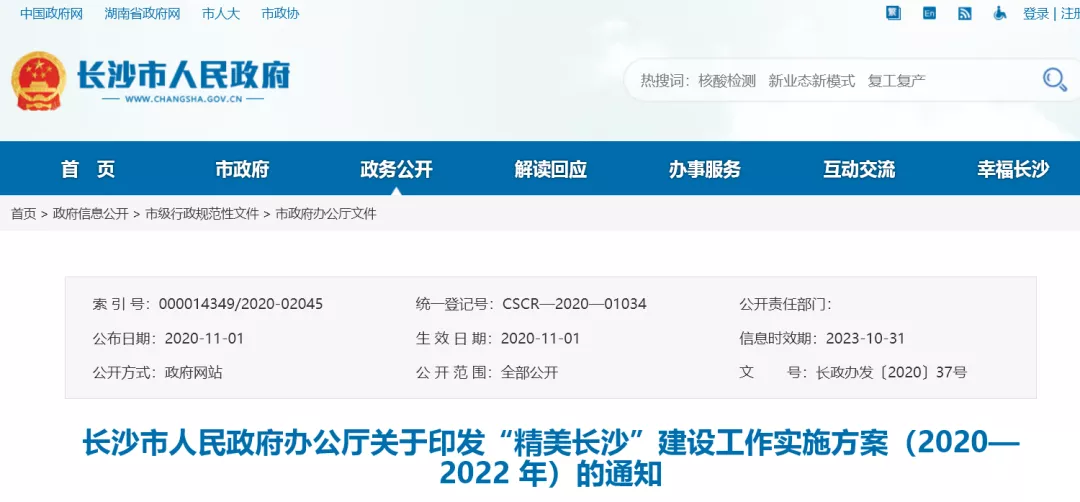This screenshot has width=1080, height=502.
Task: Enable accessibility mode via wheelchair icon
Action: coord(1000,13)
